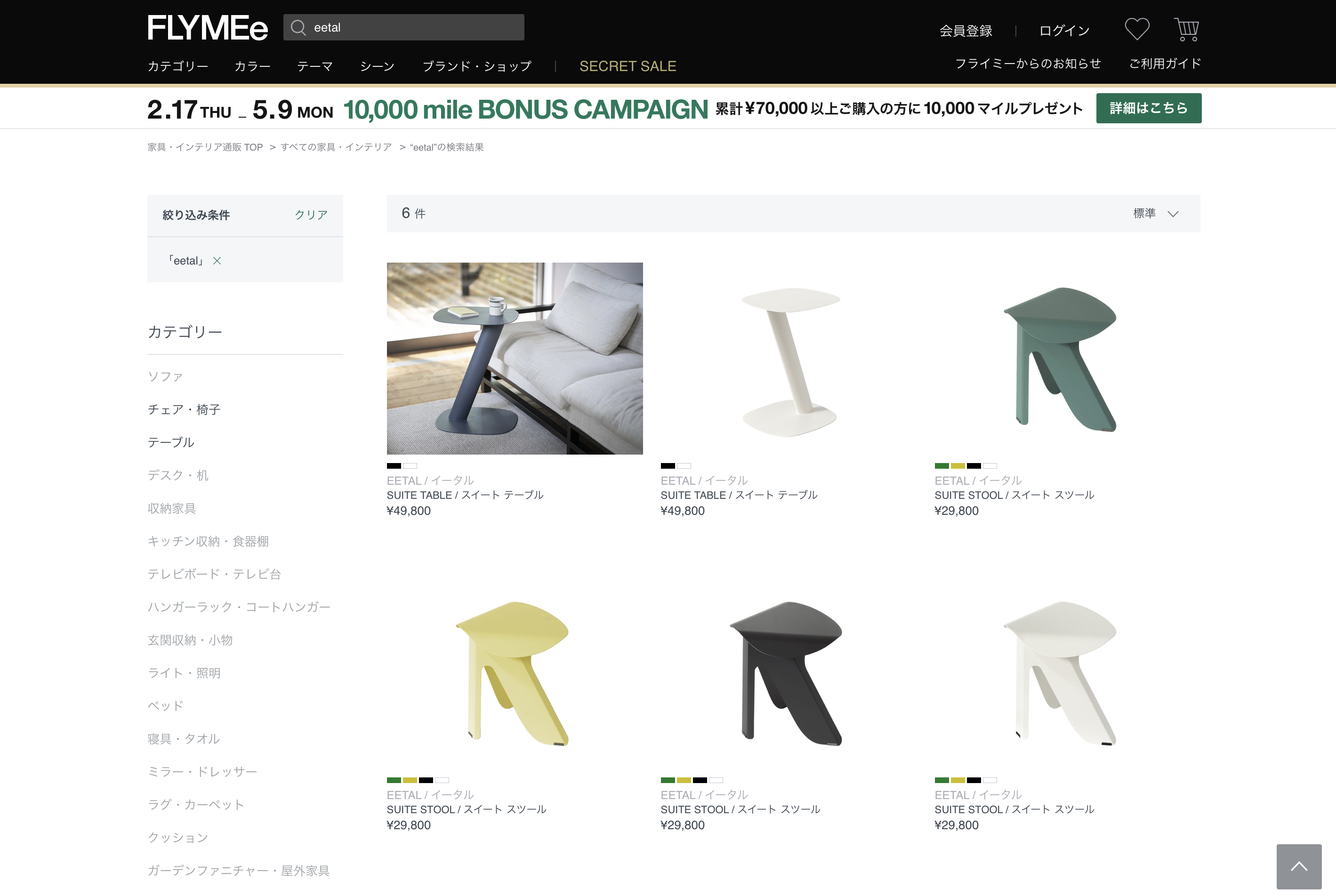Click クリア to reset filters

tap(310, 215)
